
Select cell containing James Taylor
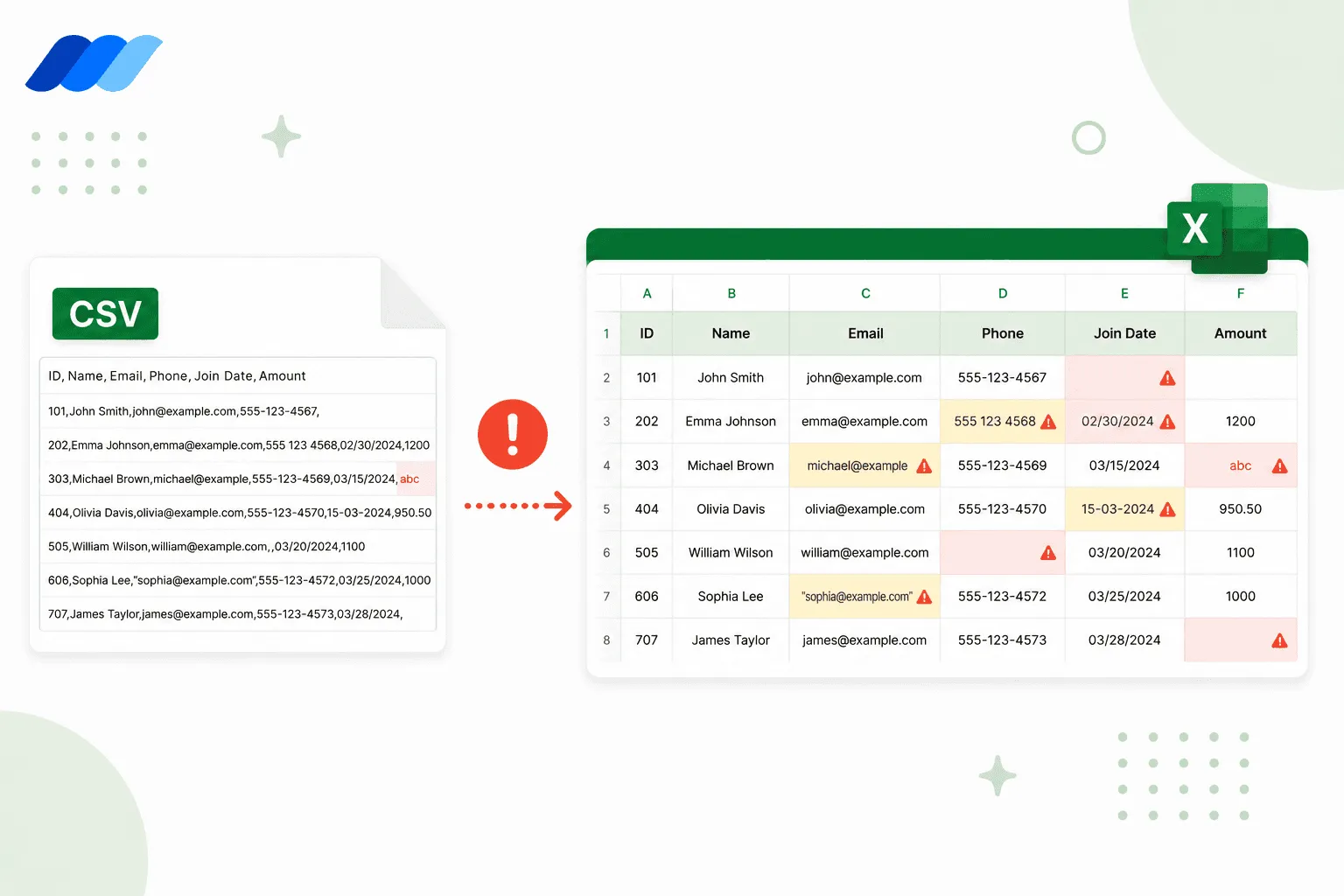(731, 640)
